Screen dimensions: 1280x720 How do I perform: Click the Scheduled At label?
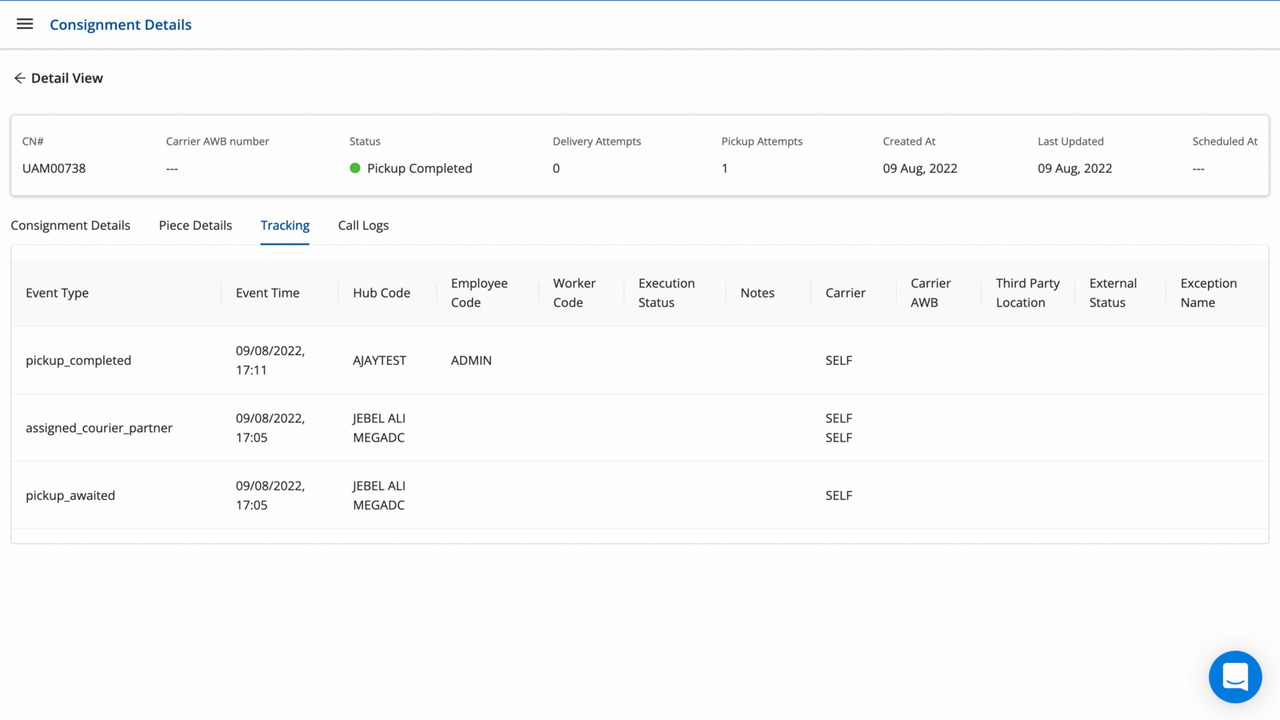[1225, 141]
